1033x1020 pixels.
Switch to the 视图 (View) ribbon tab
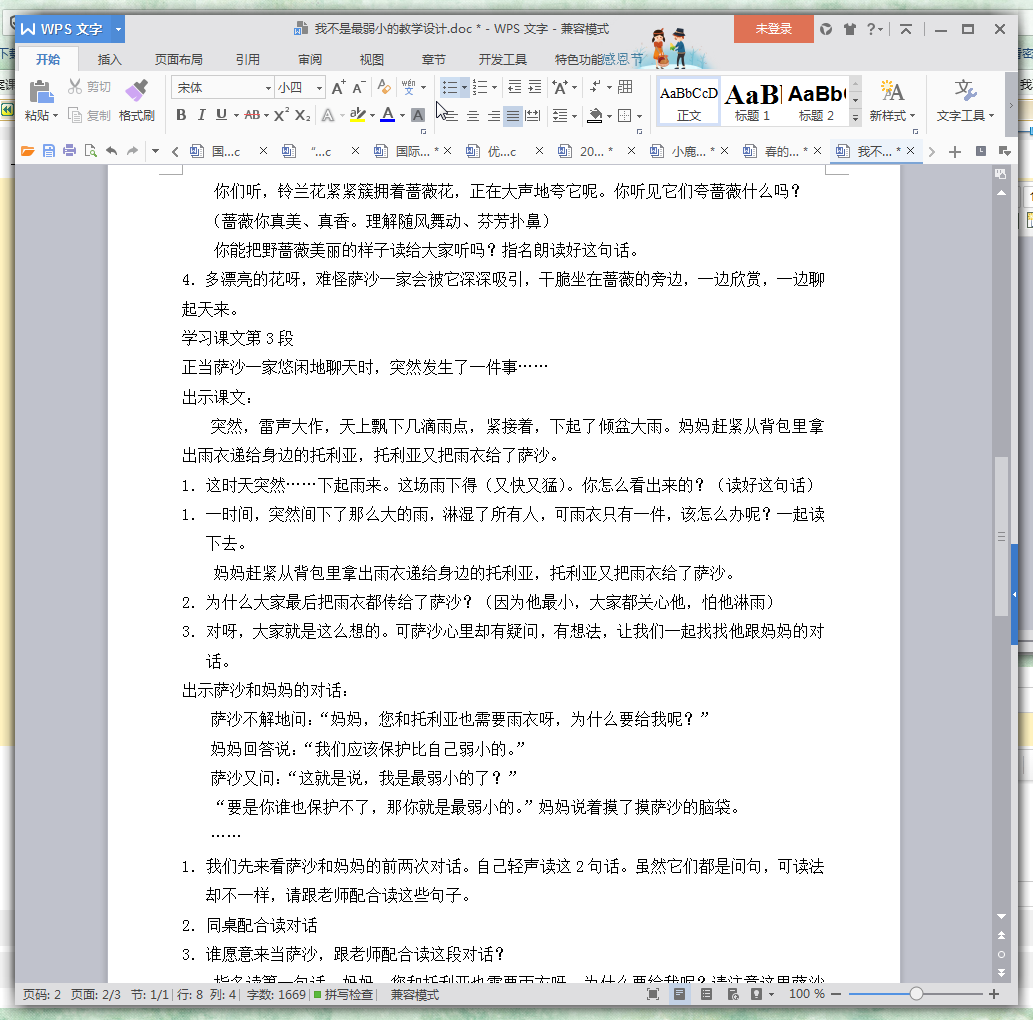372,59
